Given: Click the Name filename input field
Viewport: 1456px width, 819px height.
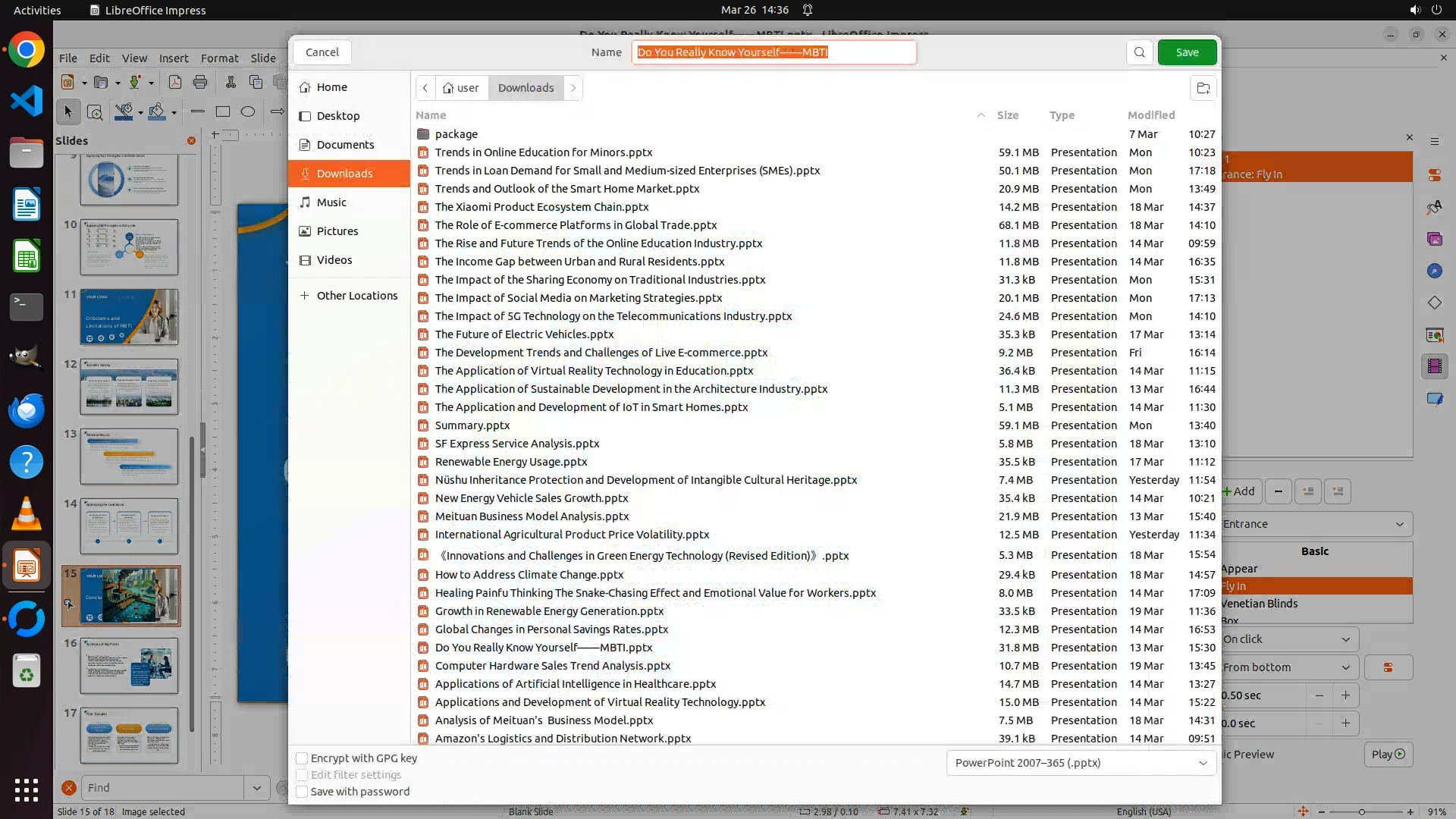Looking at the screenshot, I should tap(773, 52).
